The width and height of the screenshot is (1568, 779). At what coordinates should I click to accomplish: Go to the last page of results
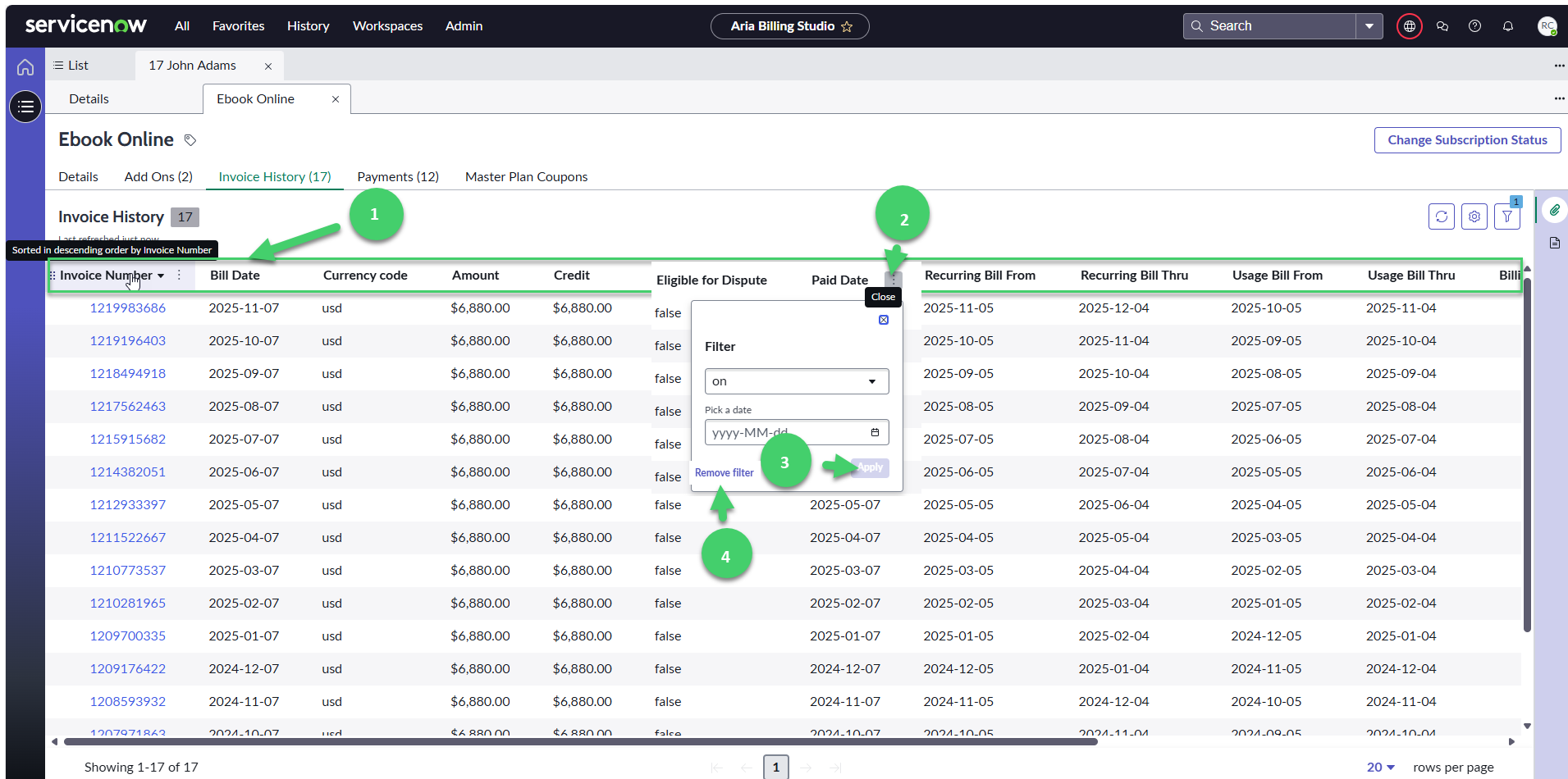[x=835, y=768]
